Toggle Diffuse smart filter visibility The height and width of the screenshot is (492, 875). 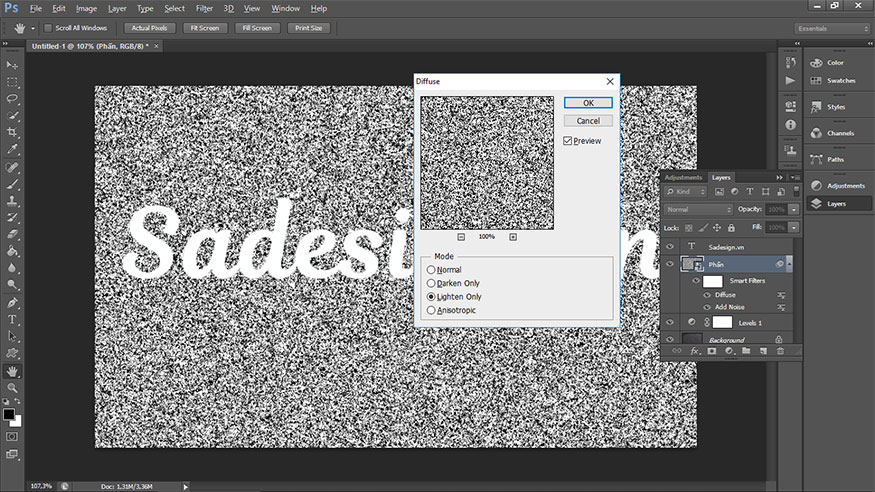tap(707, 295)
